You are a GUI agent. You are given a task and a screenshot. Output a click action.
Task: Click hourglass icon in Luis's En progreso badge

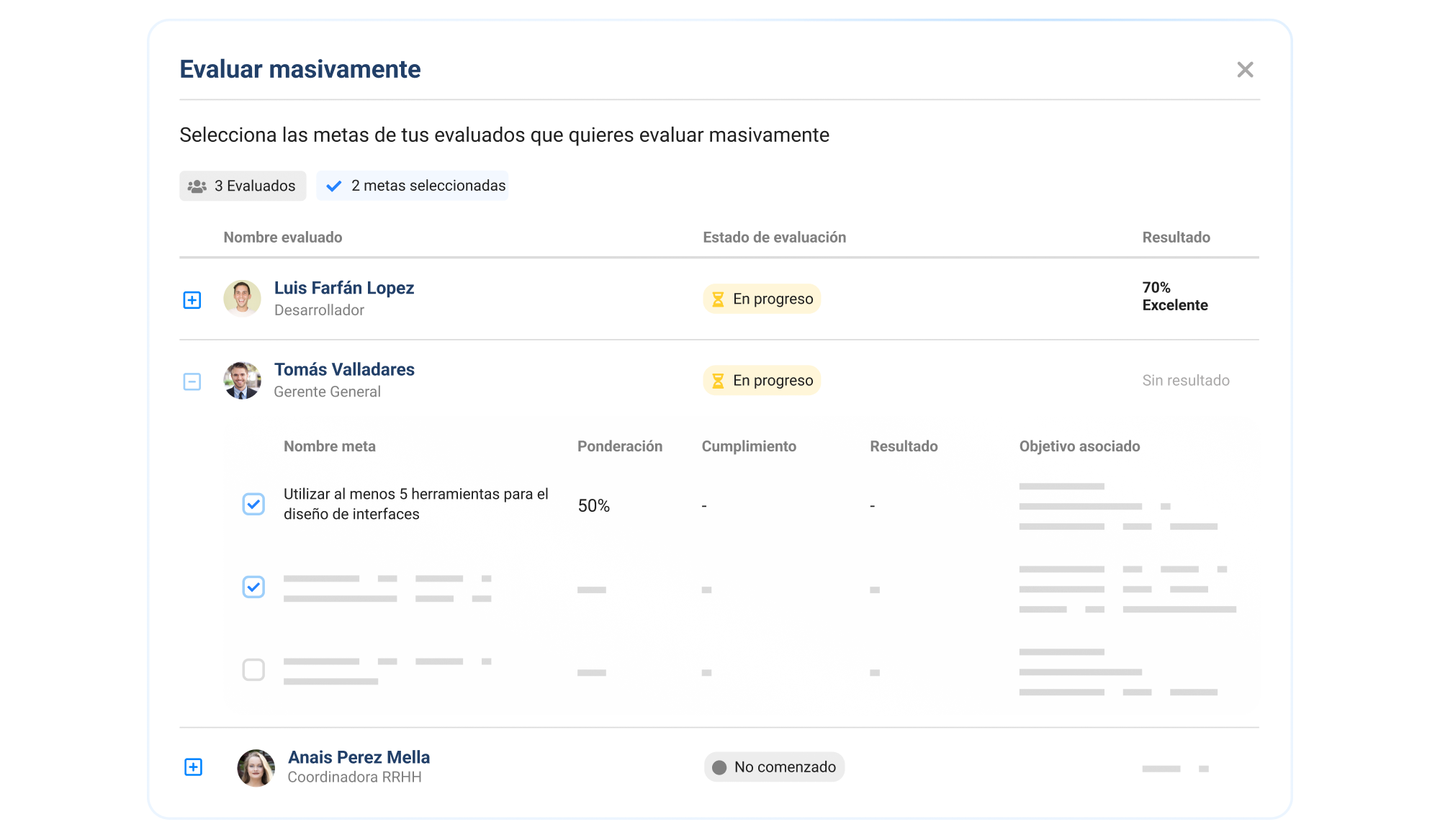pos(718,299)
